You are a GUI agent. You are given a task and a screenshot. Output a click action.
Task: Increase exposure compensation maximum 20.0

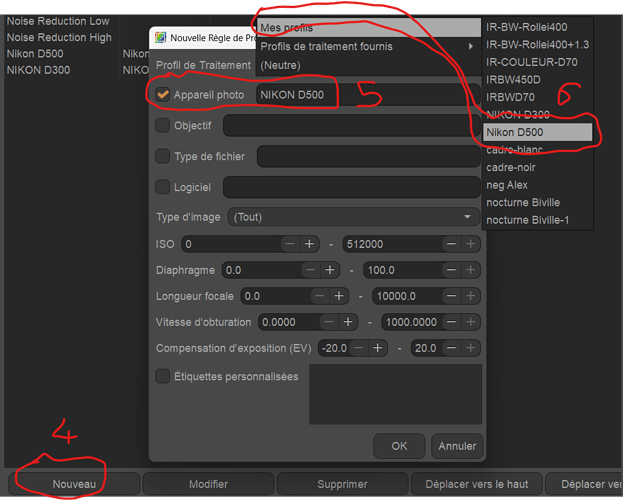pos(470,348)
